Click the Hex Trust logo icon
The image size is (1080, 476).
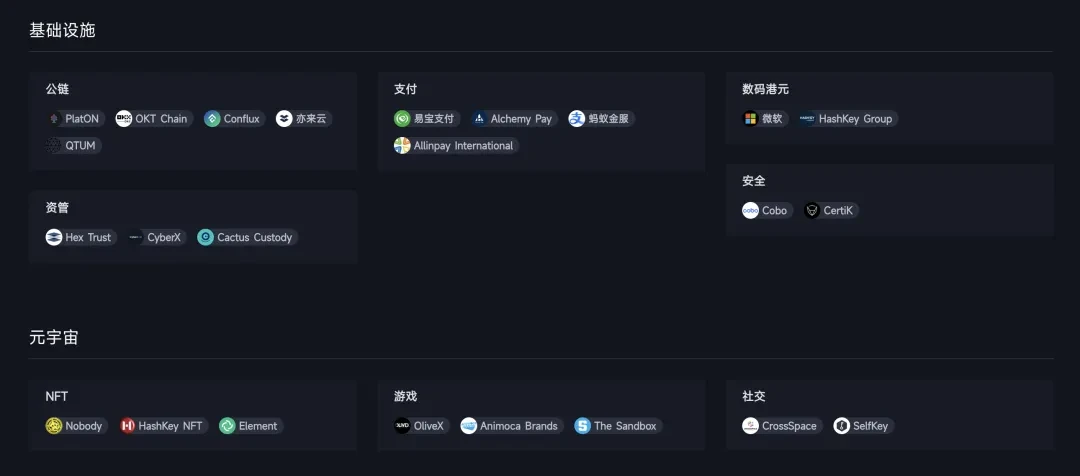(x=54, y=238)
